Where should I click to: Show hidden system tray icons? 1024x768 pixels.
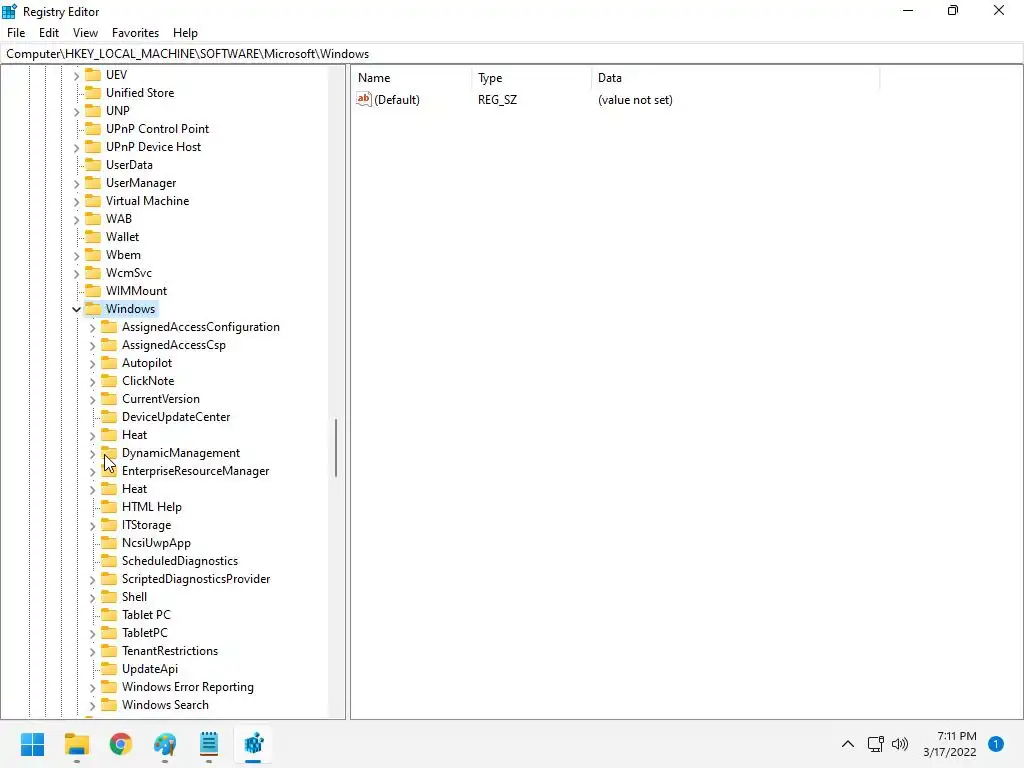pyautogui.click(x=848, y=744)
